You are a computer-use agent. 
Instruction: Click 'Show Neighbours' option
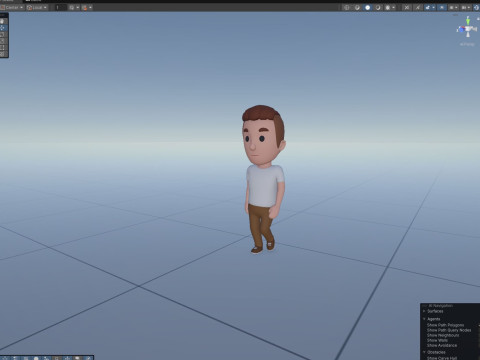tap(443, 335)
